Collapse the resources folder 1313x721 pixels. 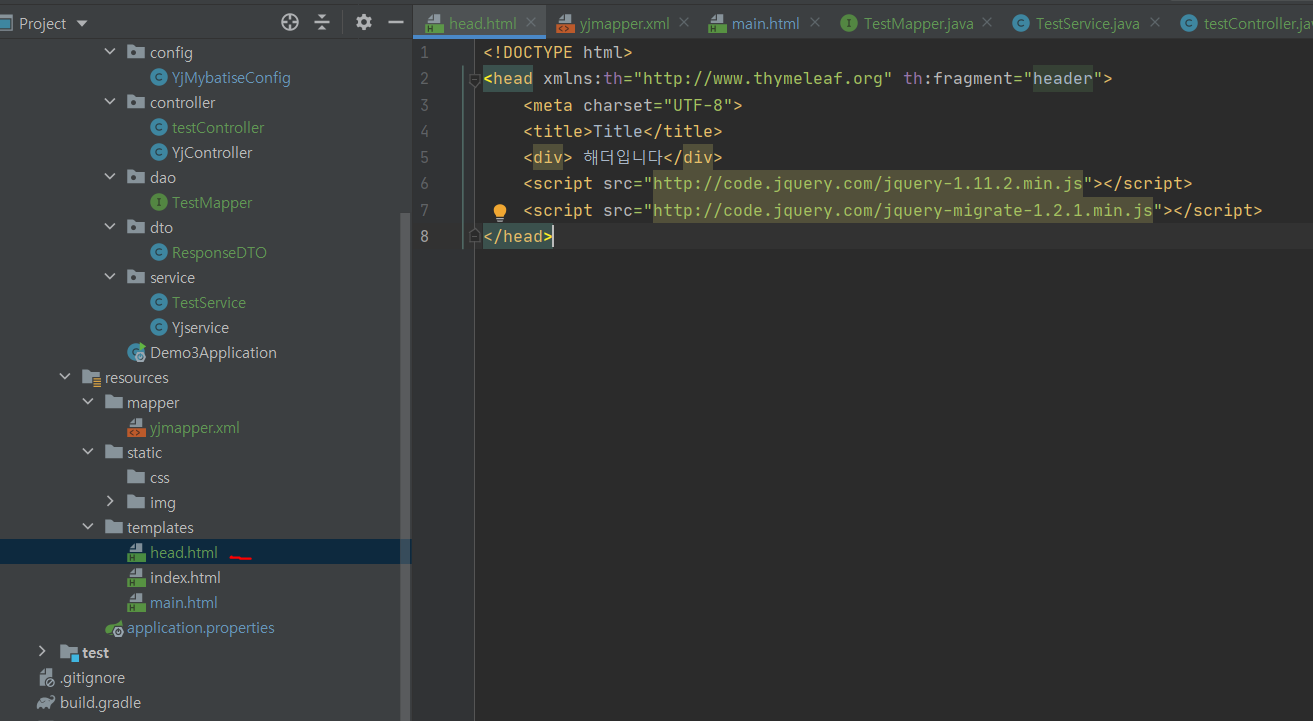click(65, 377)
